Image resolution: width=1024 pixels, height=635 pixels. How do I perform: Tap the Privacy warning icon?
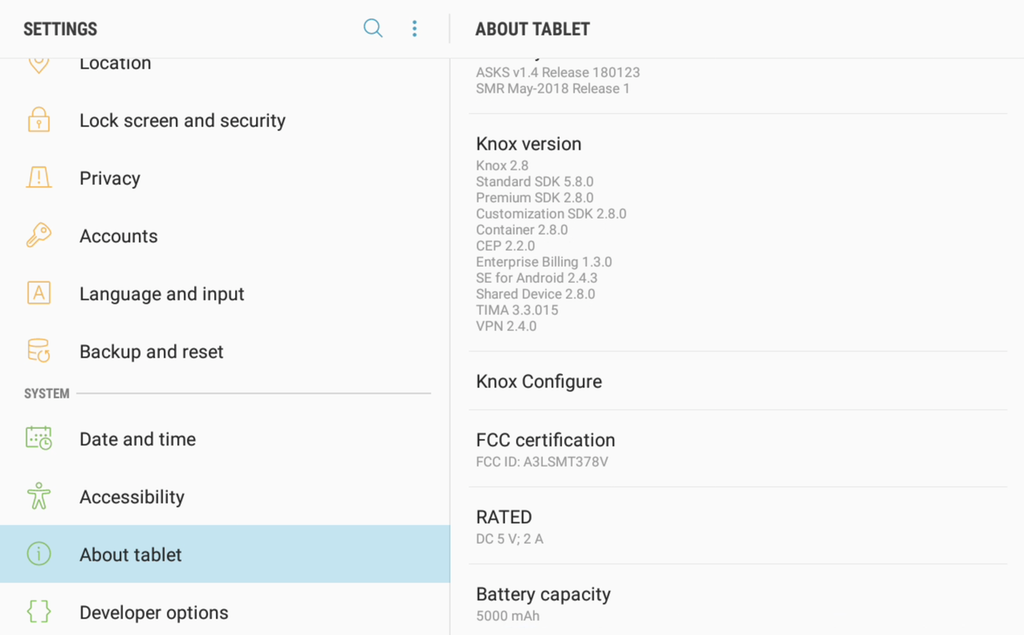[x=40, y=178]
